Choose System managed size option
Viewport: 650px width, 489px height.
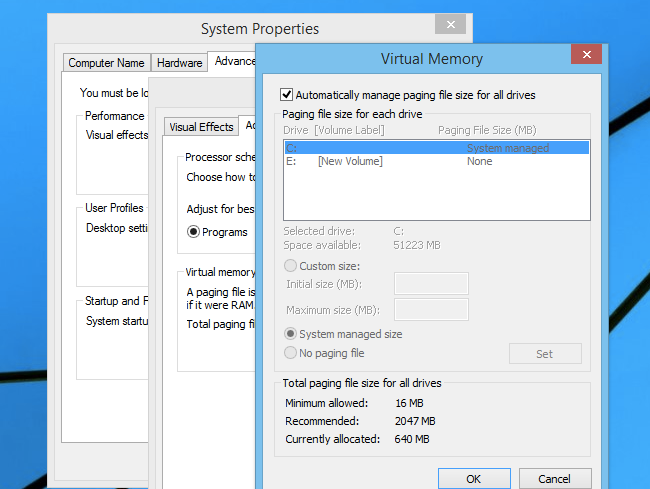tap(290, 334)
